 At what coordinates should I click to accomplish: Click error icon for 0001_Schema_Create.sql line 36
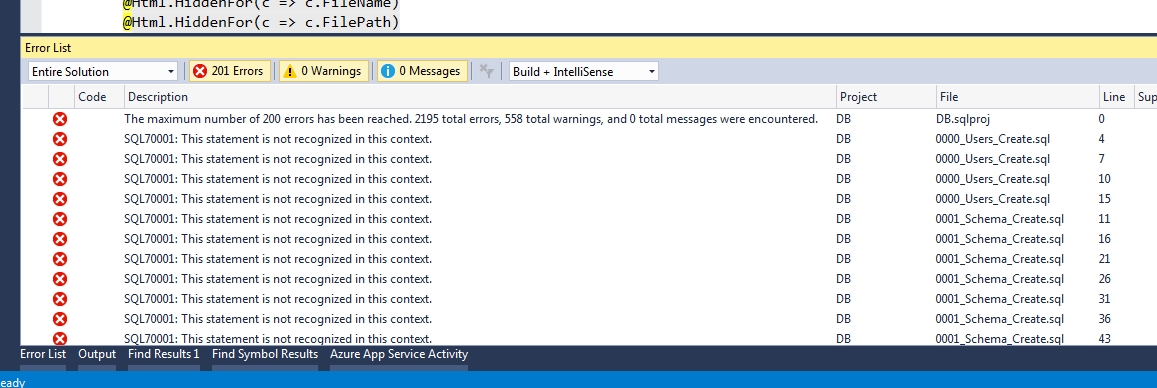pyautogui.click(x=60, y=319)
